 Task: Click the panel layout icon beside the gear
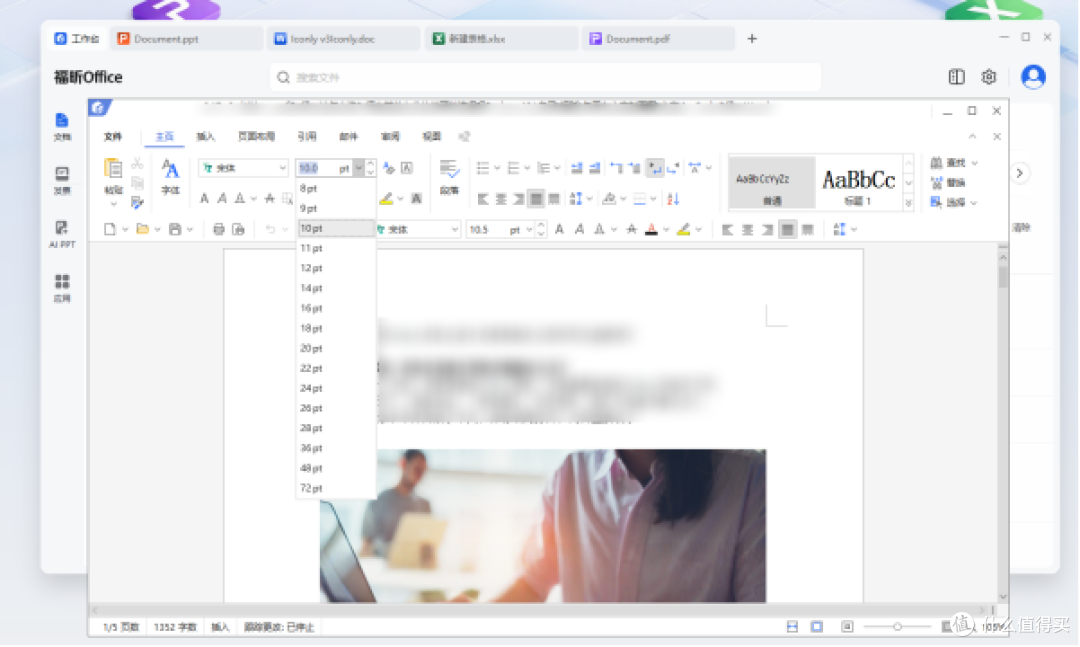tap(957, 76)
